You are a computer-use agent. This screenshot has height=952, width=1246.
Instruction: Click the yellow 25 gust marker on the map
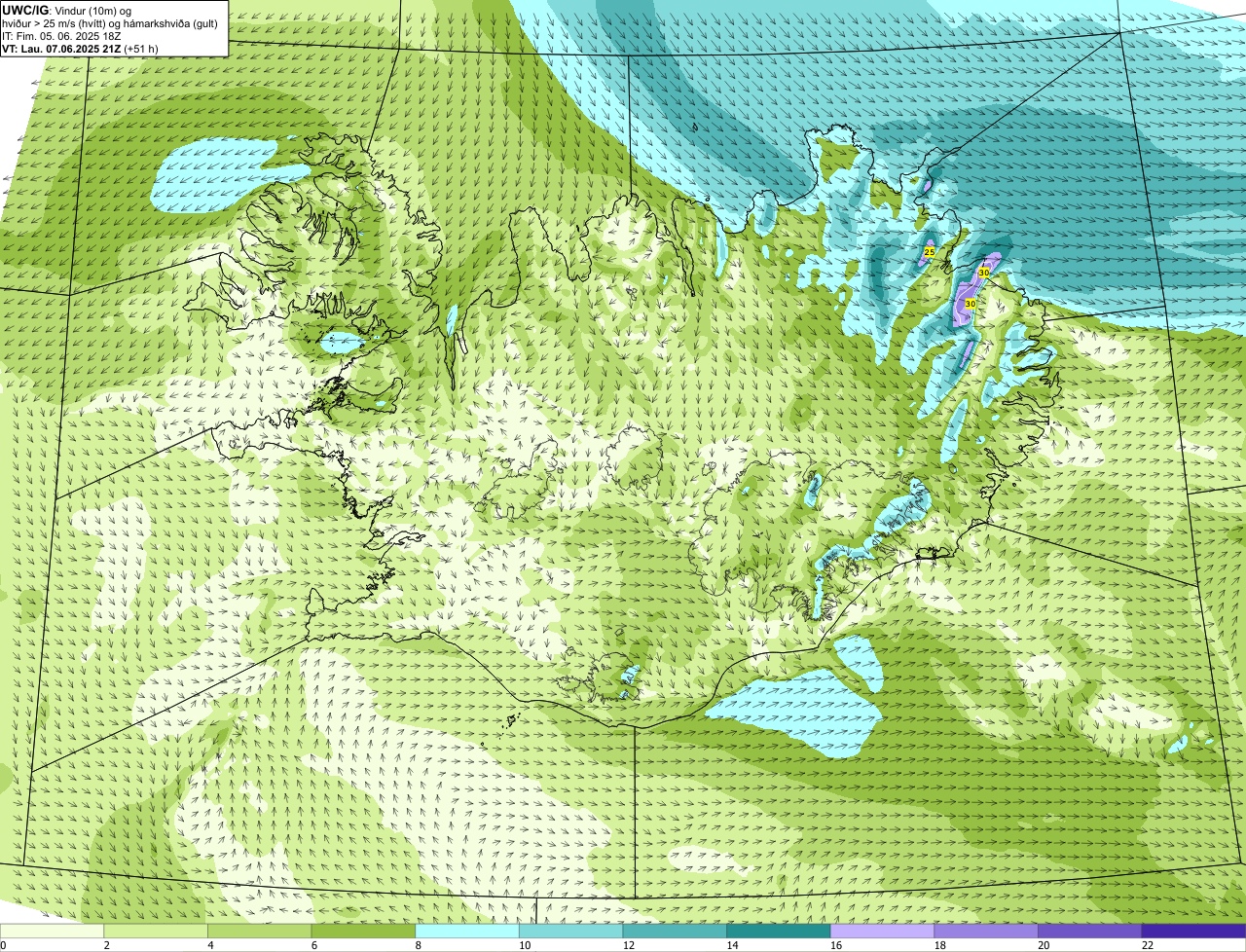(929, 252)
